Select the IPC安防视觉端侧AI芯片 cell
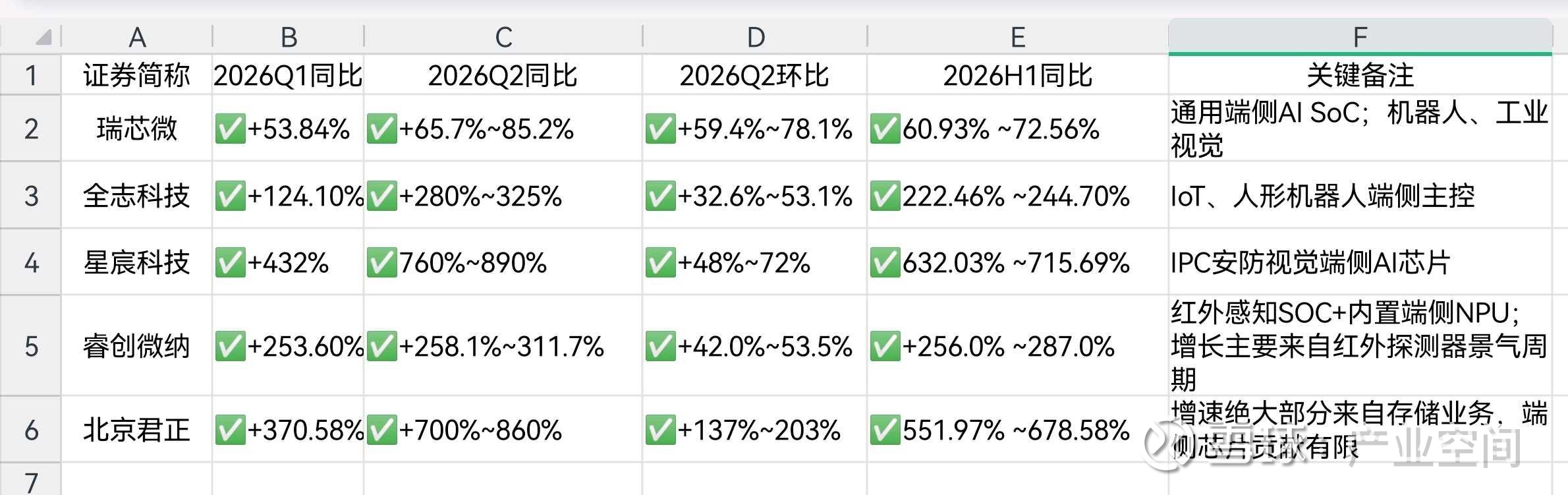The image size is (1568, 495). [1360, 262]
